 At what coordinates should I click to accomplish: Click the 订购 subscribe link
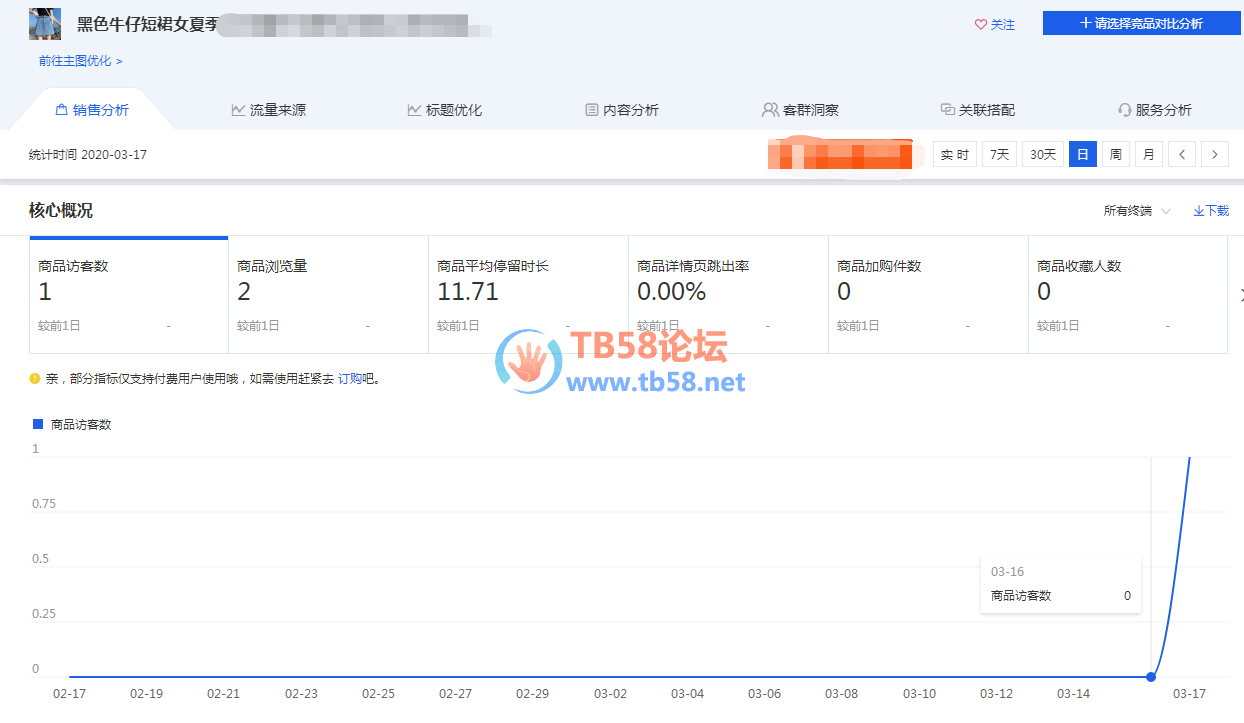349,379
